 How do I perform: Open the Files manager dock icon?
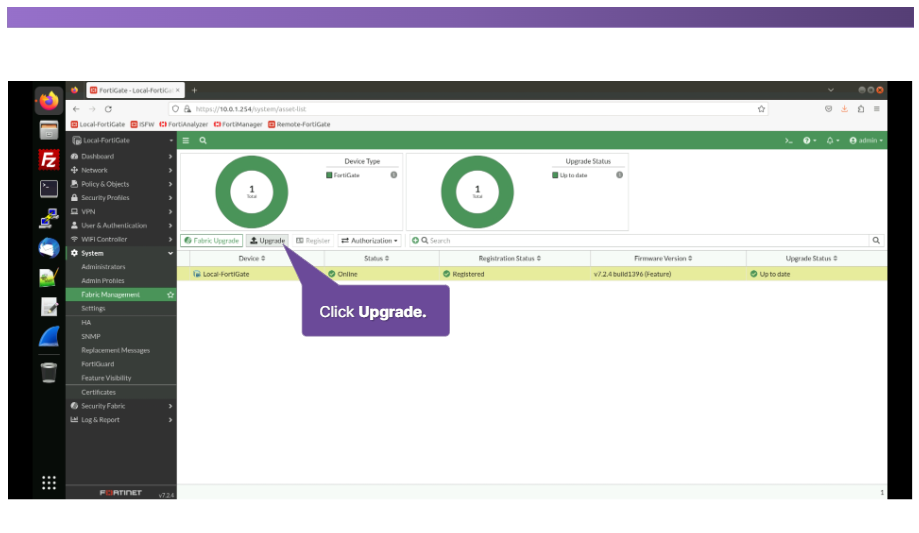tap(49, 130)
